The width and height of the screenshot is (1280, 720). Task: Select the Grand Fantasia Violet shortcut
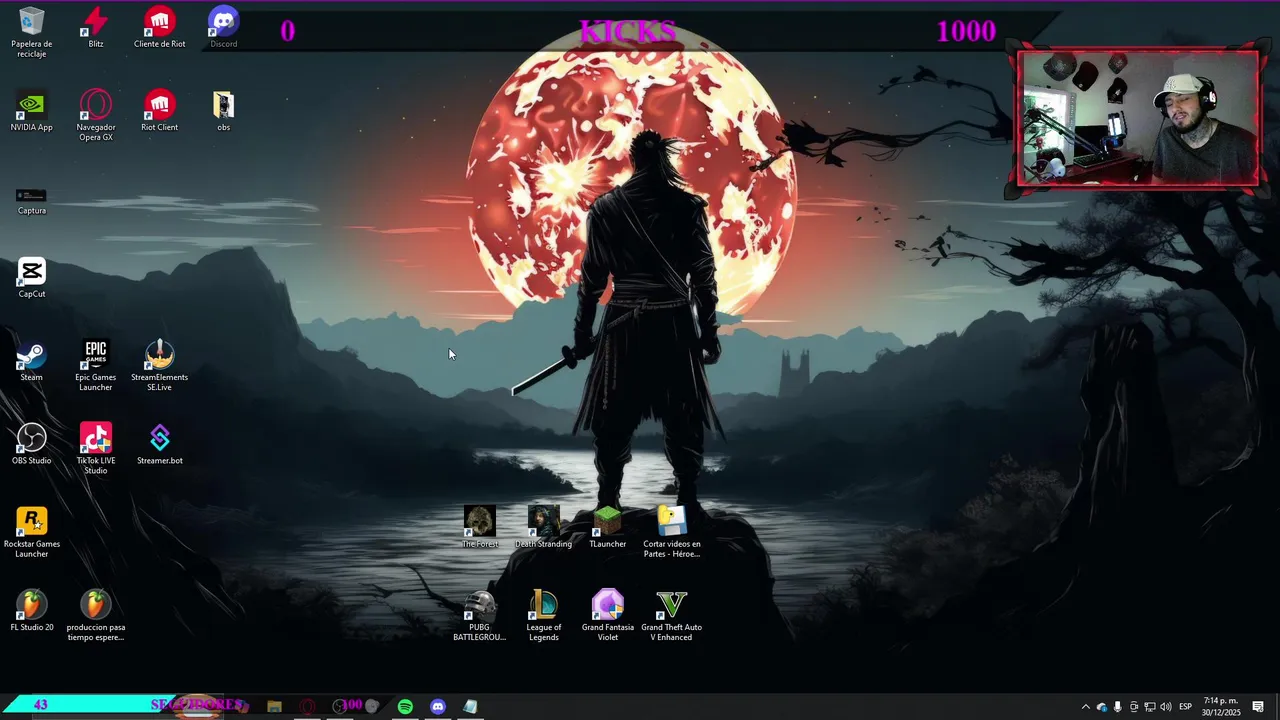[608, 616]
